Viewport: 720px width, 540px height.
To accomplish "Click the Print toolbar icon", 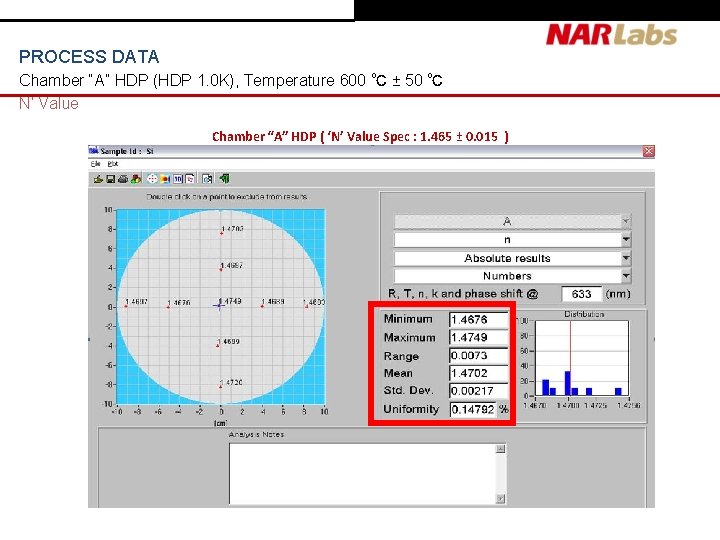I will [123, 179].
